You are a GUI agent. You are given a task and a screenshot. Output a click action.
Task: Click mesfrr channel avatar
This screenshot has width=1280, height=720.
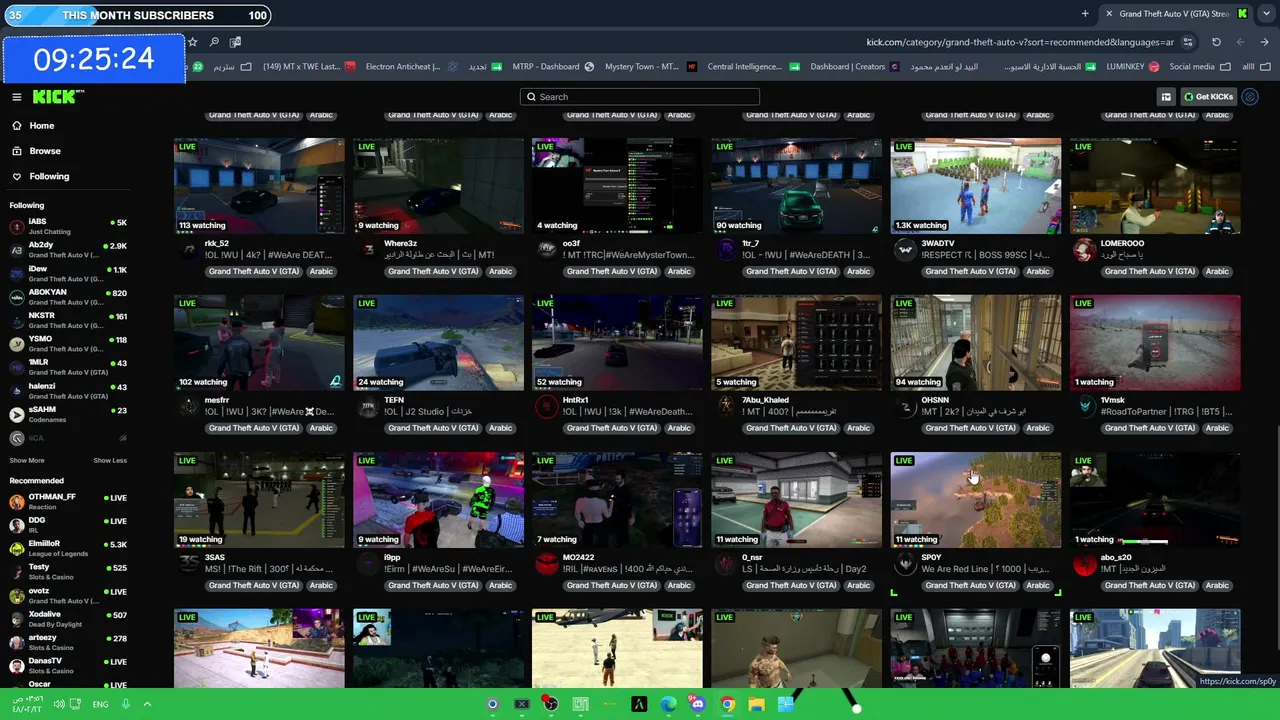pos(189,406)
